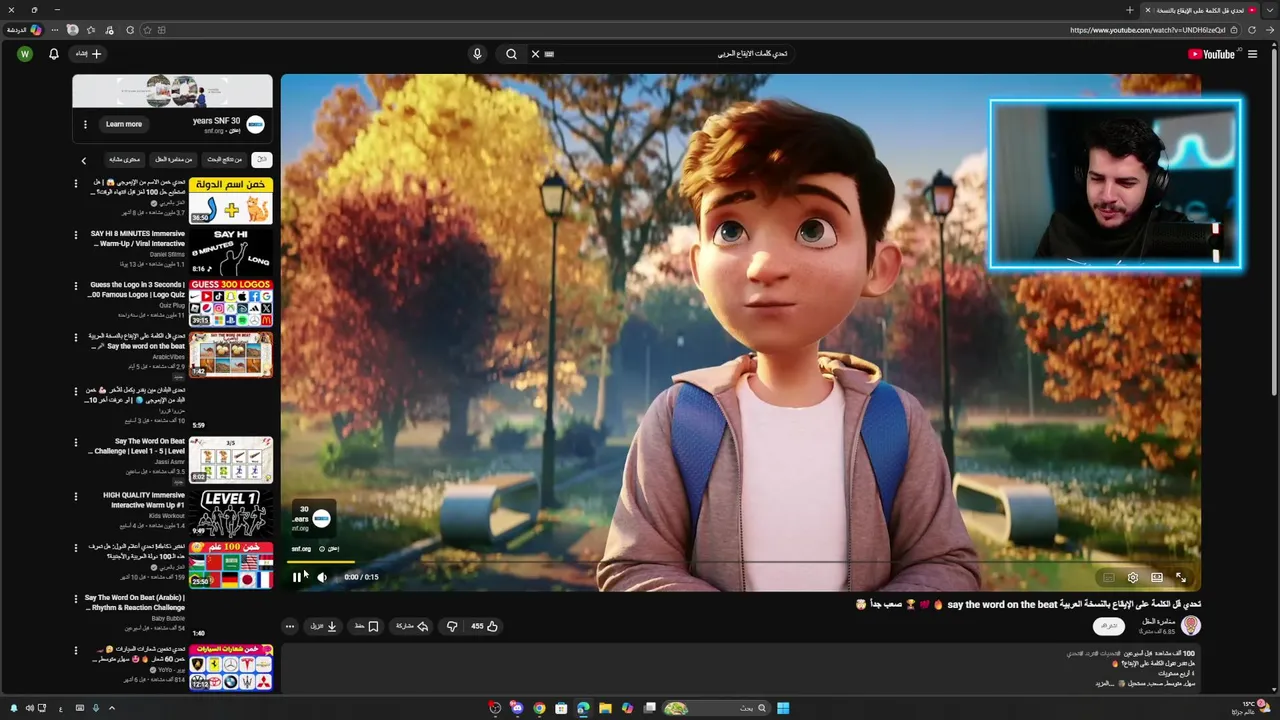Open the browser profile avatar

73,30
